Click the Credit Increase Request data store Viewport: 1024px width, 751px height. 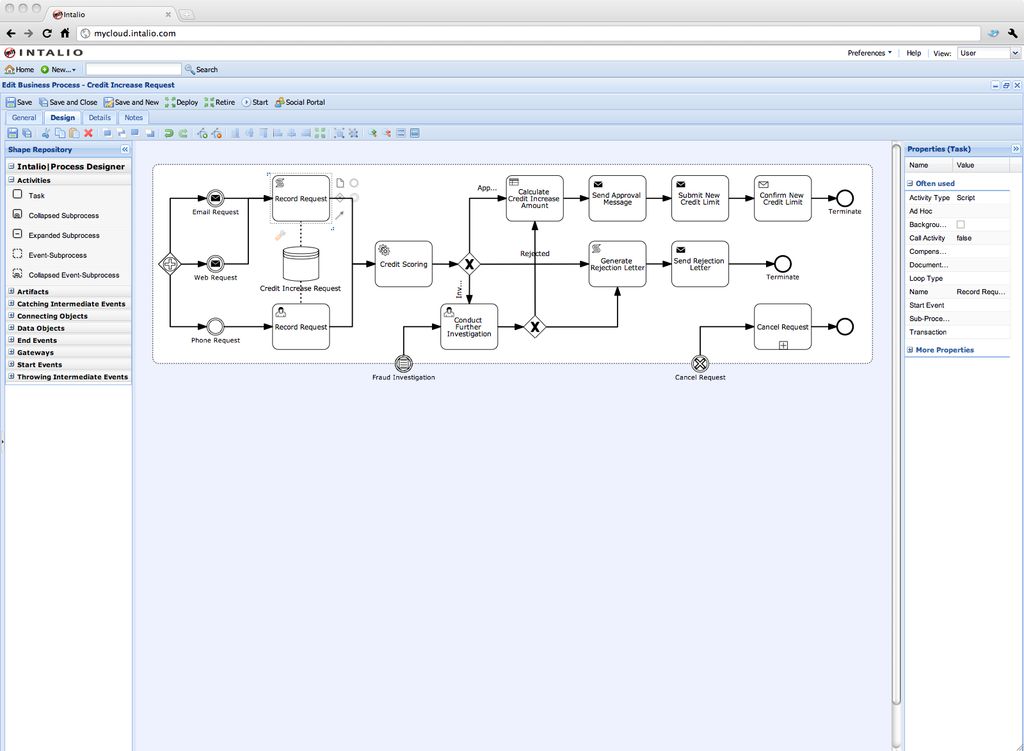[x=300, y=263]
